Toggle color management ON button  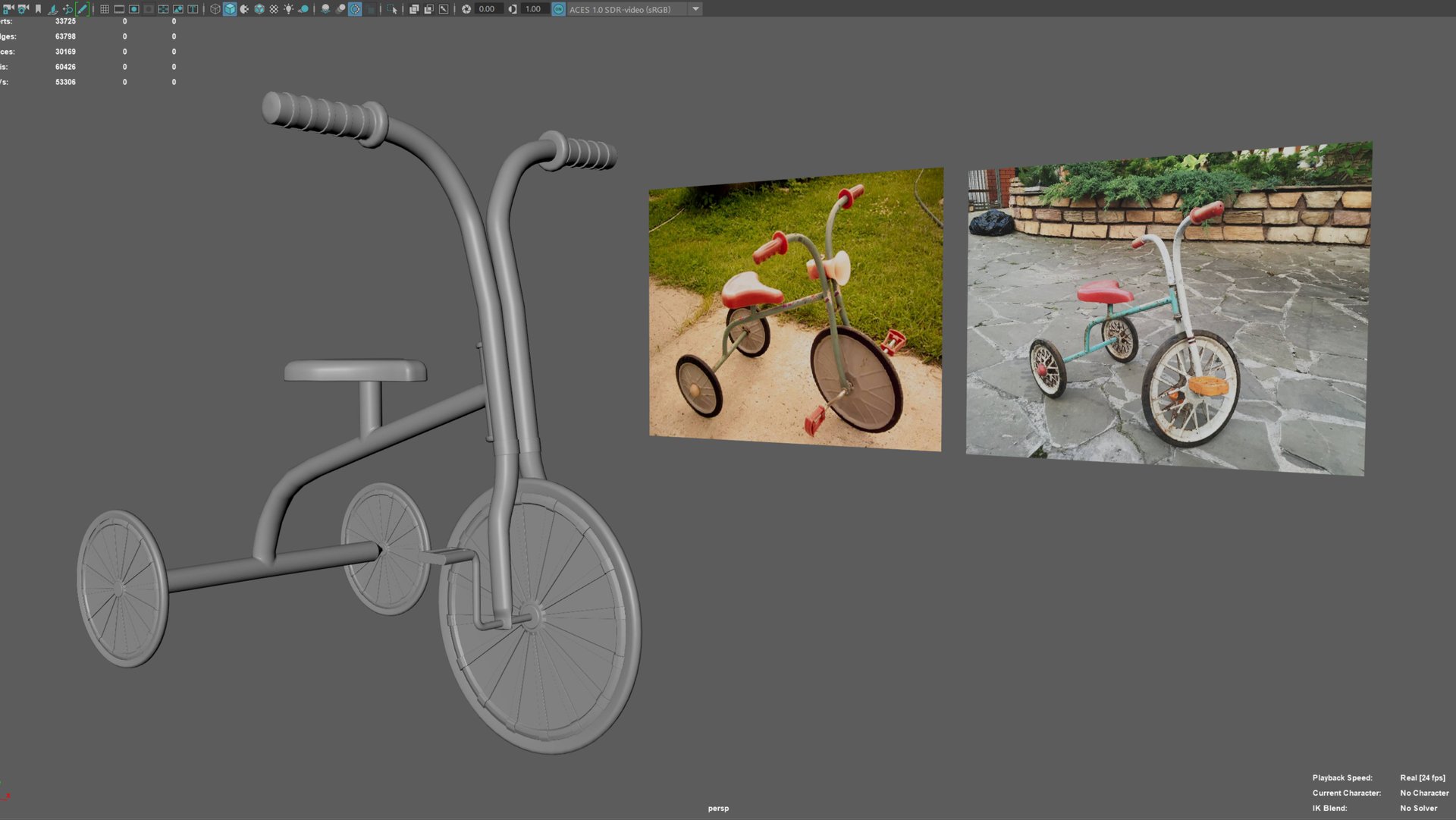[559, 9]
